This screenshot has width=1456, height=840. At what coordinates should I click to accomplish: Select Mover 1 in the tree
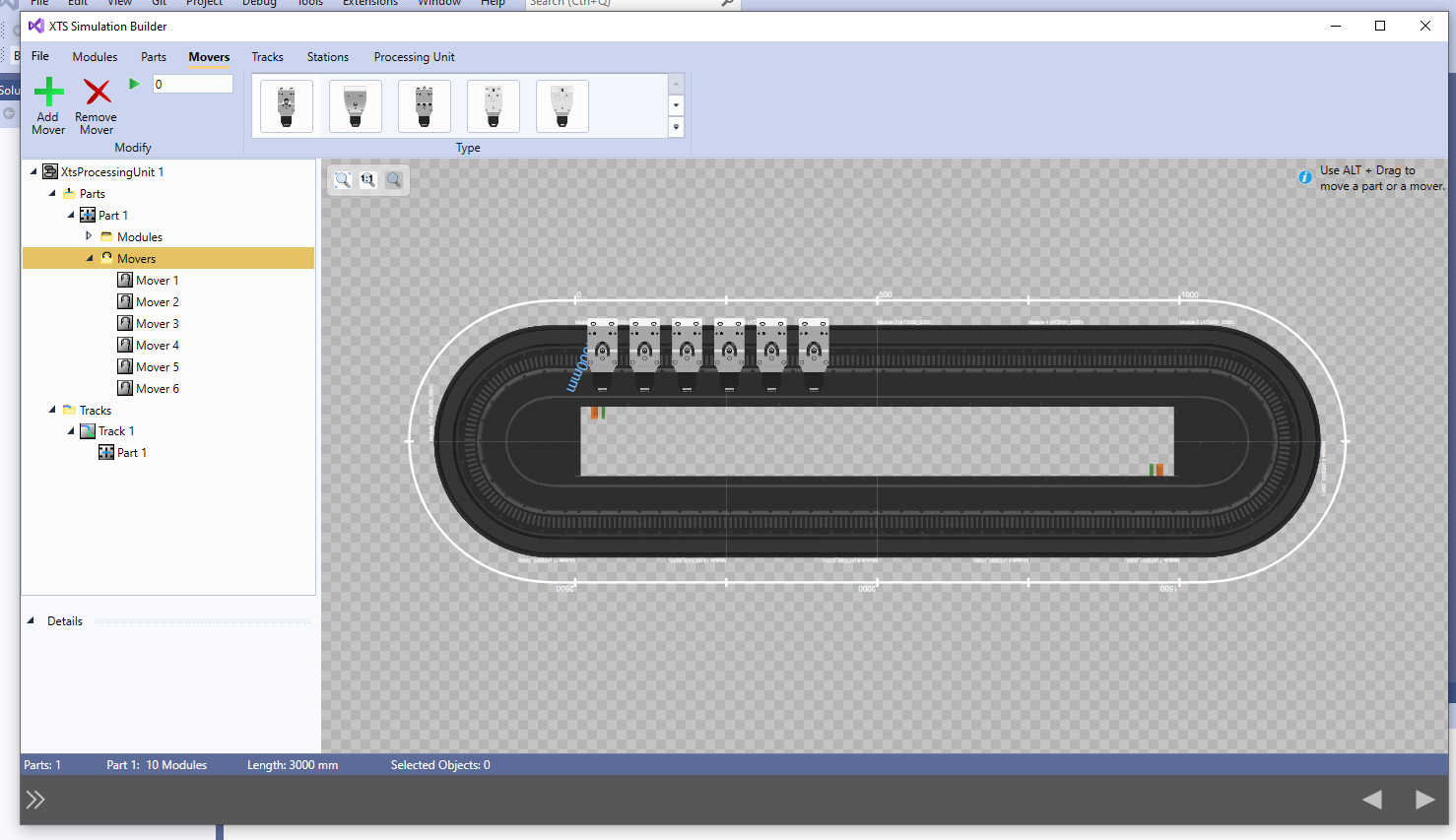coord(158,281)
